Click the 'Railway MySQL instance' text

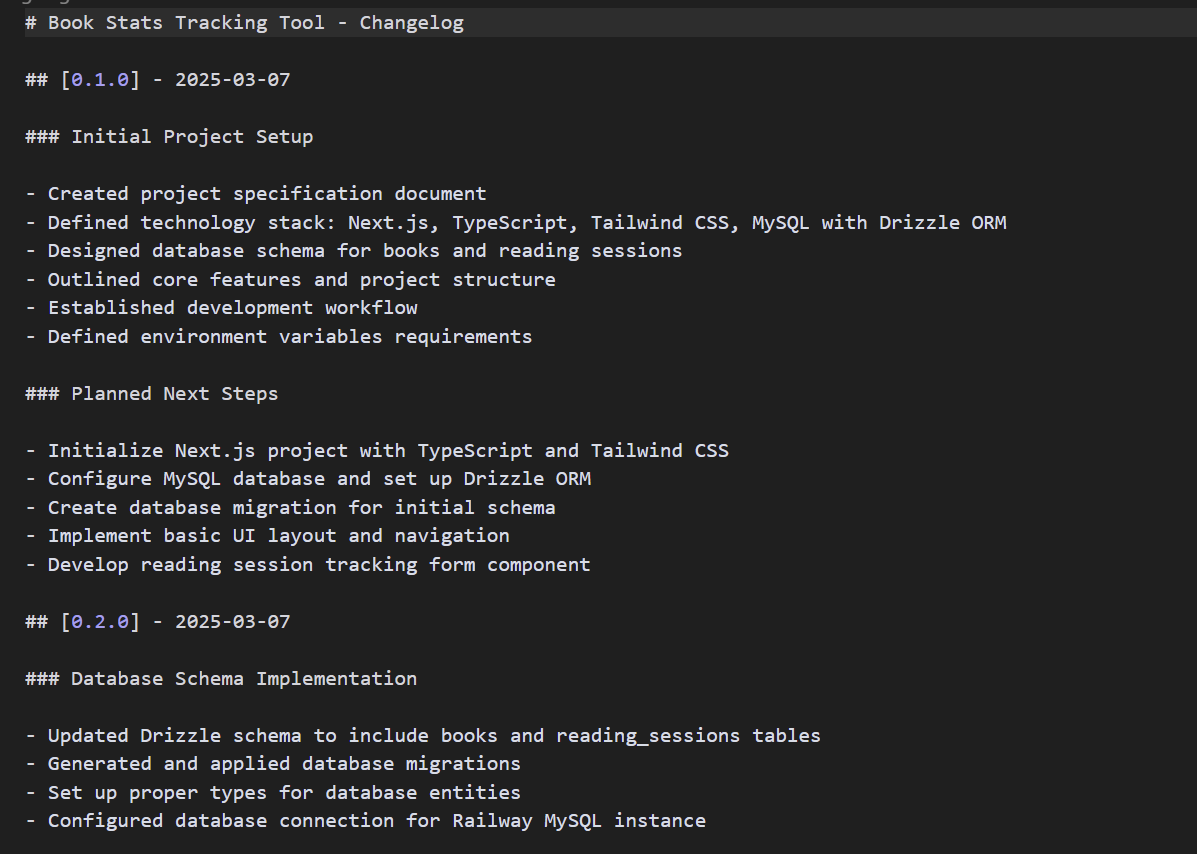point(578,821)
